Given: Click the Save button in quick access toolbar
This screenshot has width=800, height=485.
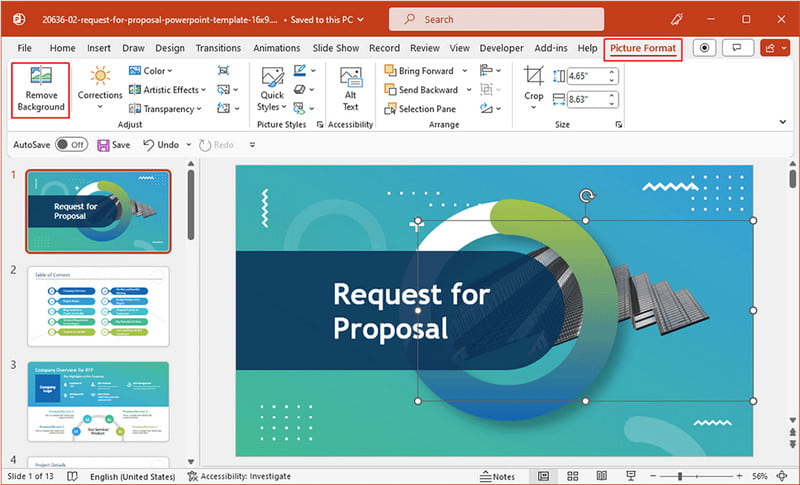Looking at the screenshot, I should (x=113, y=145).
